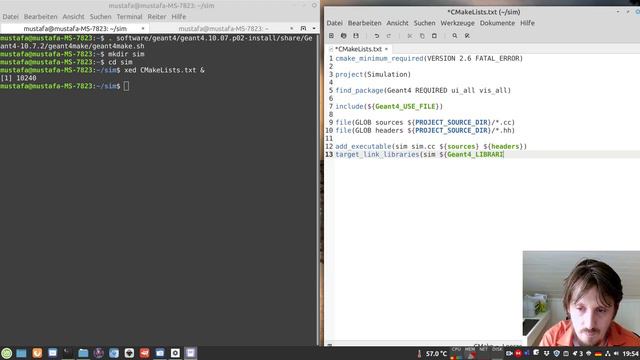Click the Open file icon in xed toolbar
Screen dimensions: 640x360
[344, 36]
